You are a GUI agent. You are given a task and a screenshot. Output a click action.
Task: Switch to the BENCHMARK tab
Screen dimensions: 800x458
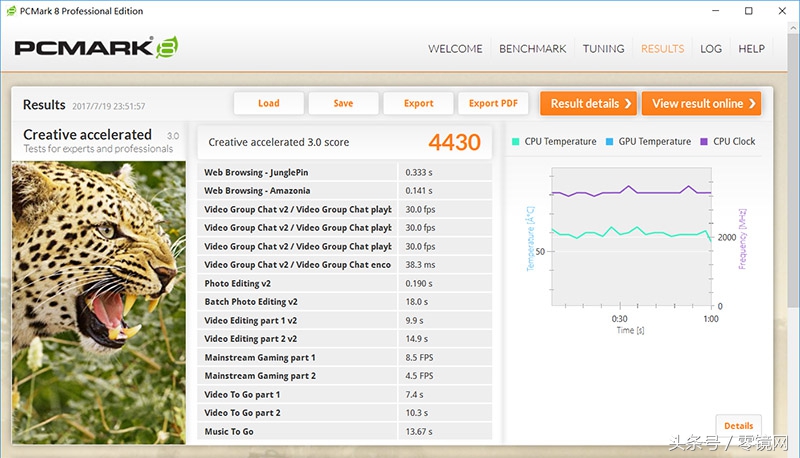tap(532, 49)
